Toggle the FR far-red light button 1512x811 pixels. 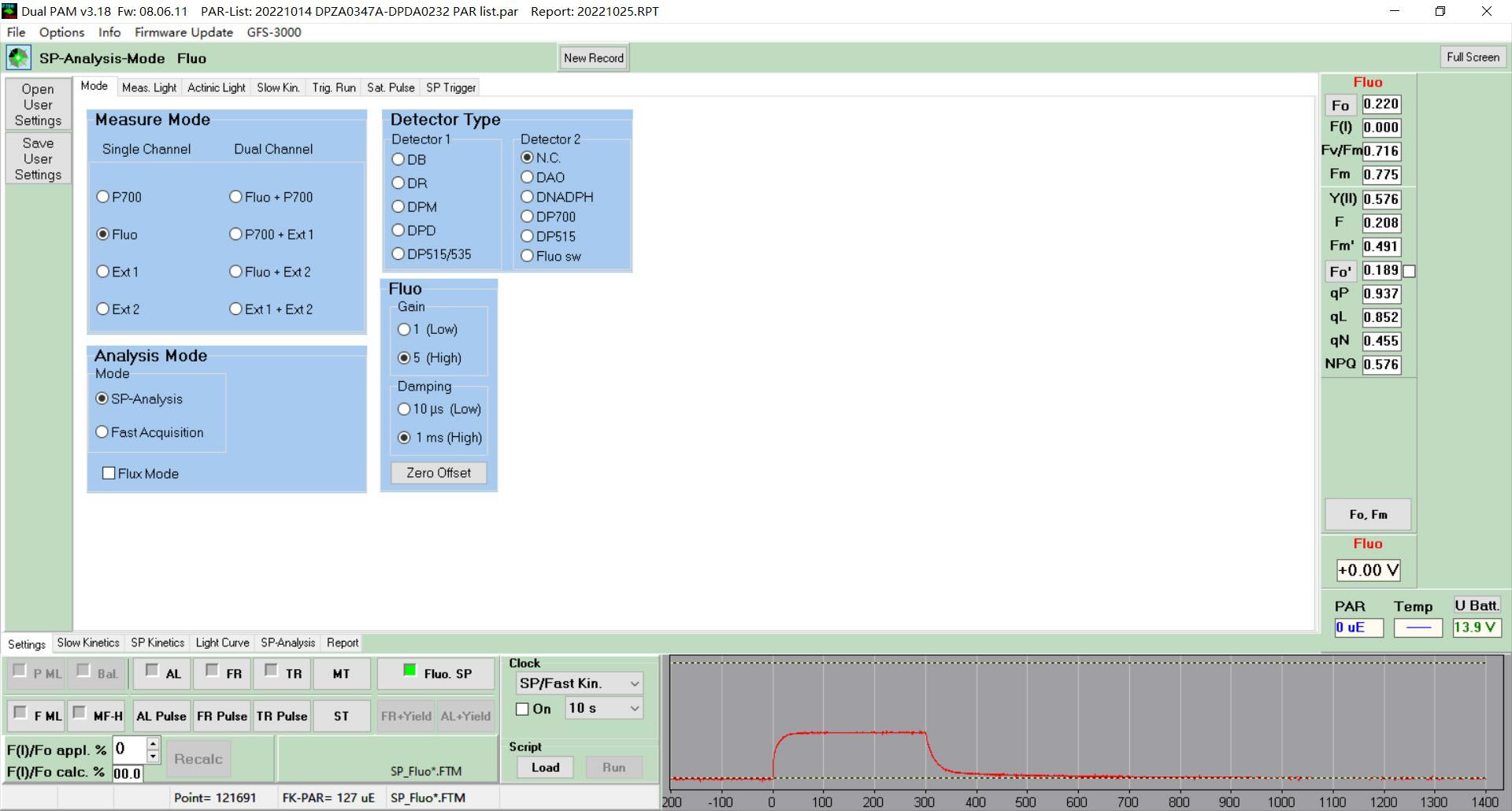click(223, 673)
